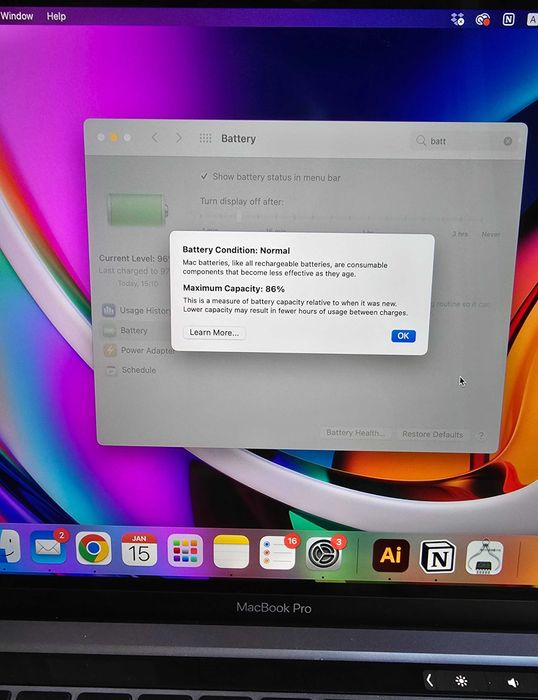
Task: Select Power Adapter in the sidebar
Action: coord(138,350)
